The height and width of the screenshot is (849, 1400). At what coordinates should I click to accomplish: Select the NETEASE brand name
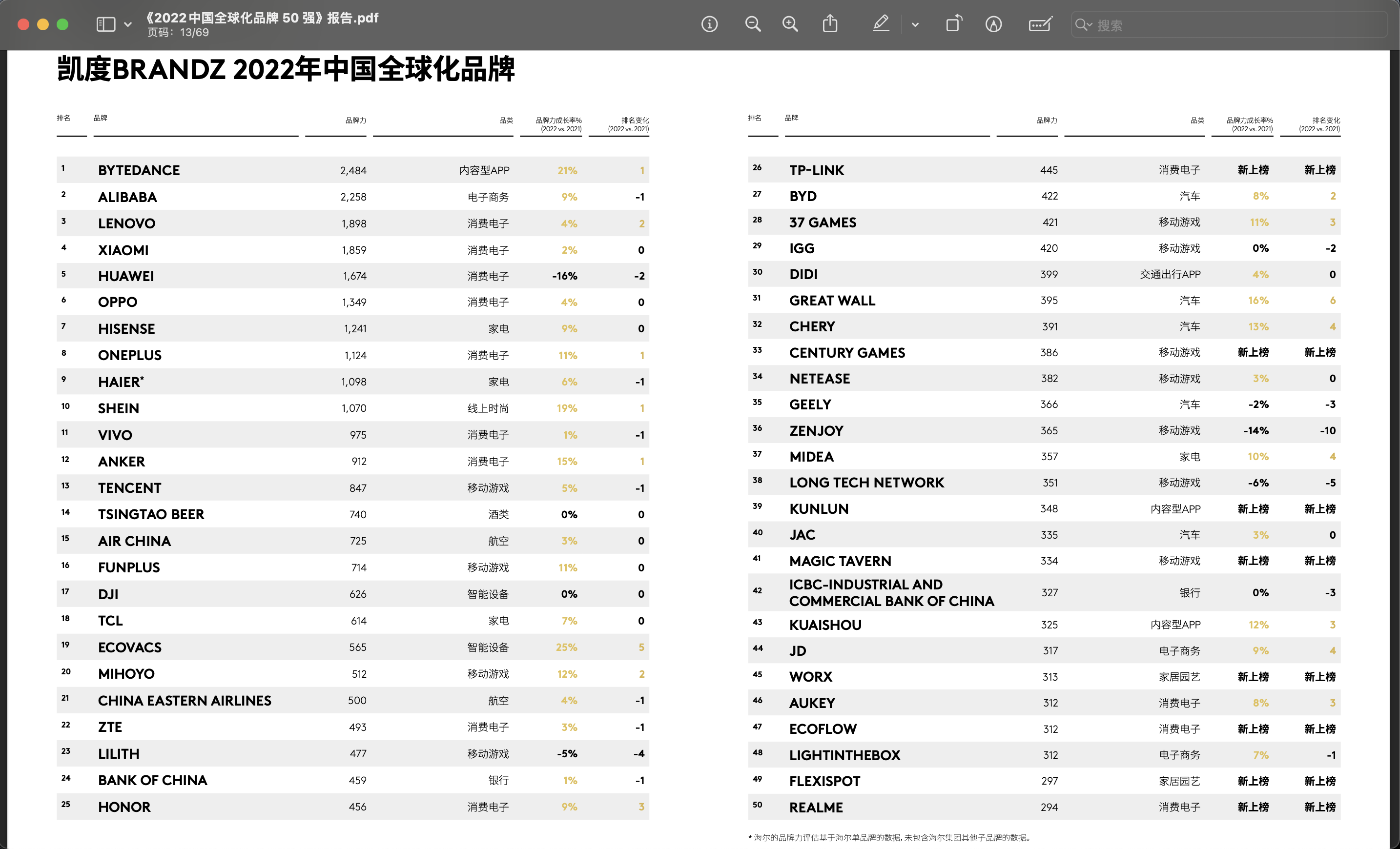819,379
